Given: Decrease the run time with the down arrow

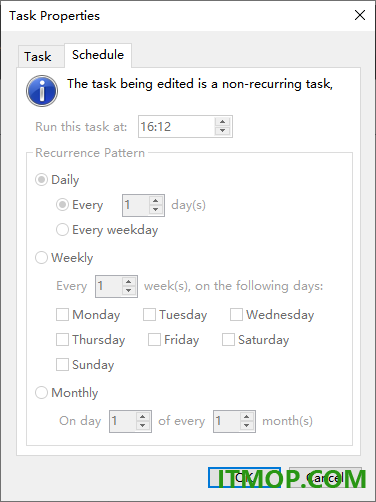Looking at the screenshot, I should (x=222, y=131).
